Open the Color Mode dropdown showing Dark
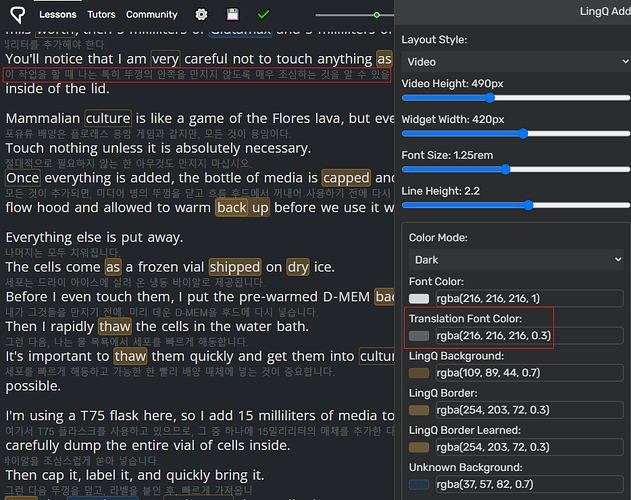 click(516, 260)
